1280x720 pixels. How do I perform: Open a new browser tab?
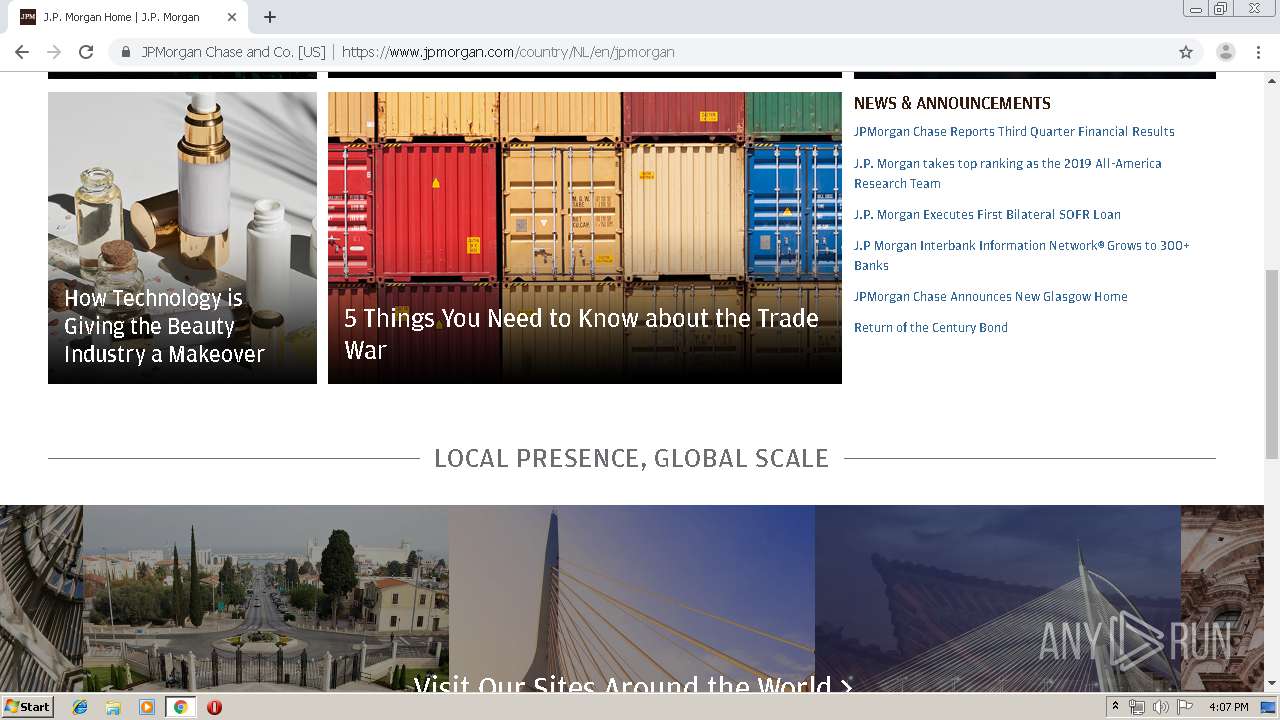tap(270, 17)
